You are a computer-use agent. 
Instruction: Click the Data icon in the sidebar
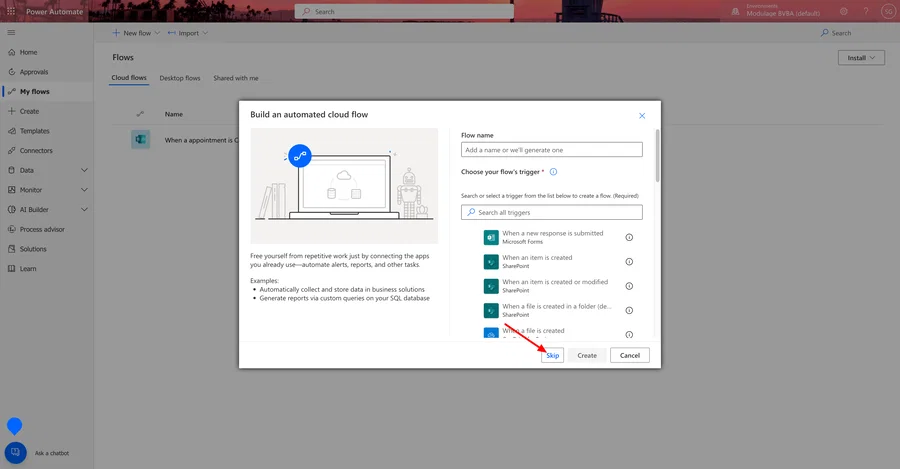coord(11,170)
